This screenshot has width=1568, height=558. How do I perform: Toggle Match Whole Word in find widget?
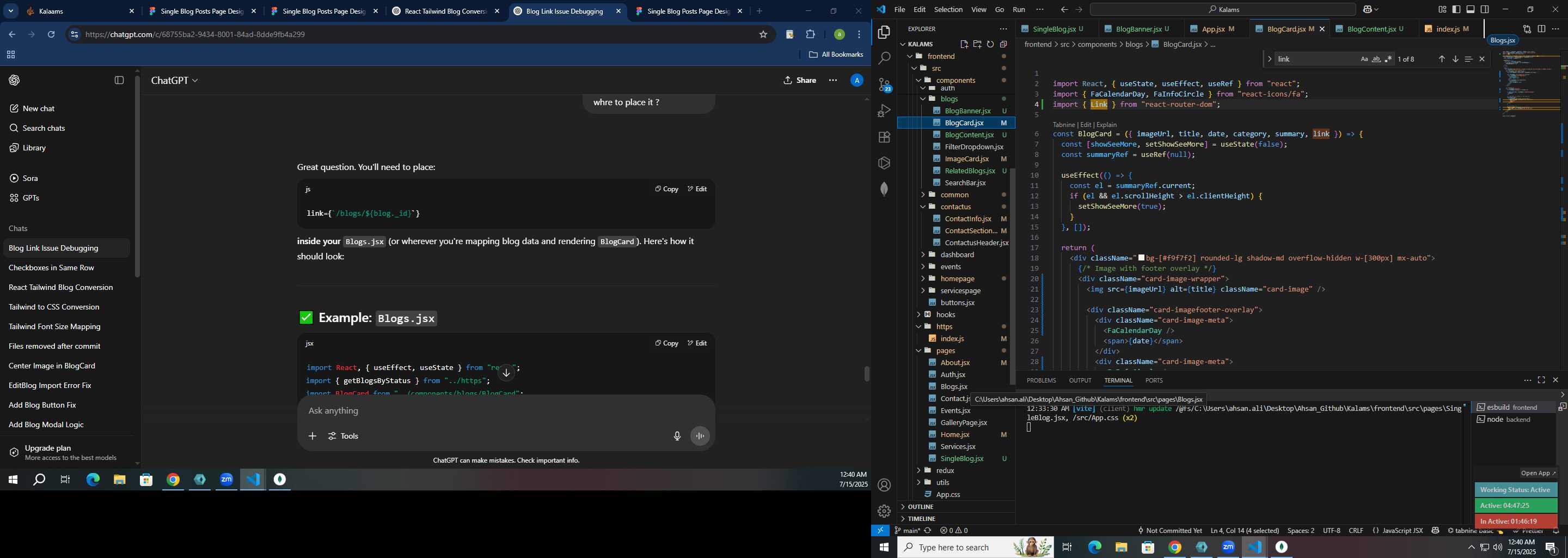pos(1376,59)
